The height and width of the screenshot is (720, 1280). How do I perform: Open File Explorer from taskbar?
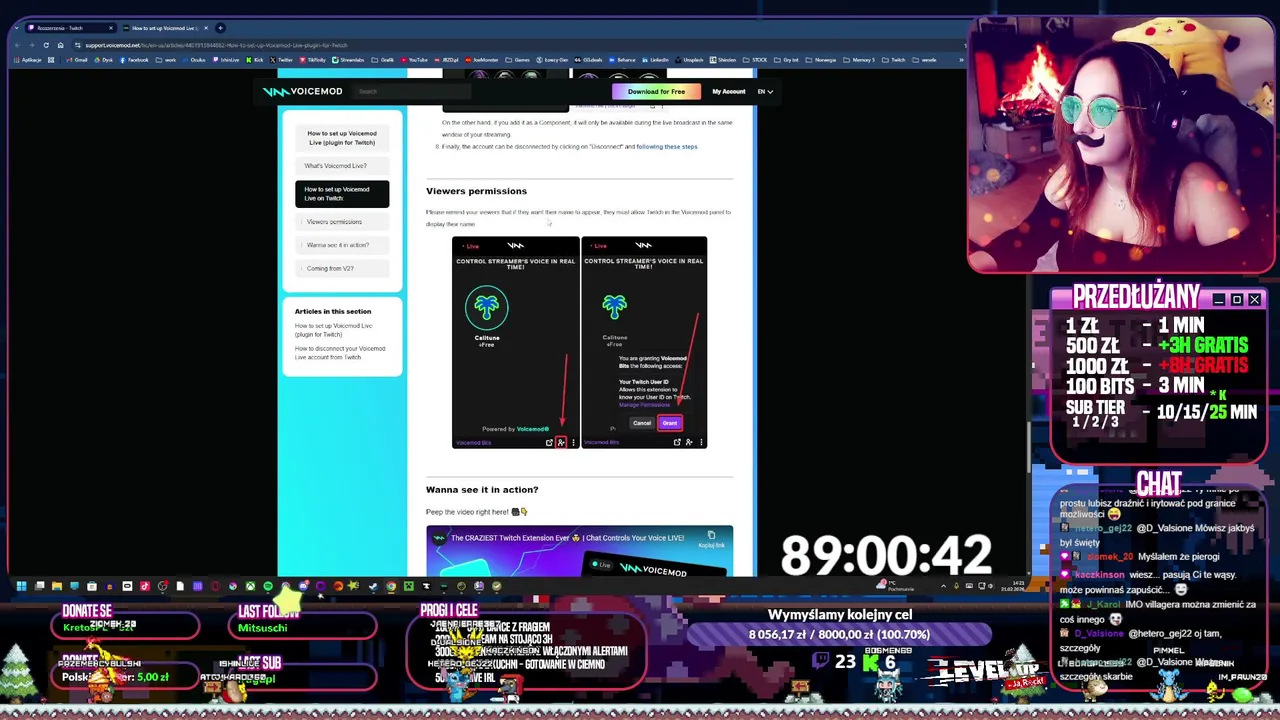tap(57, 586)
